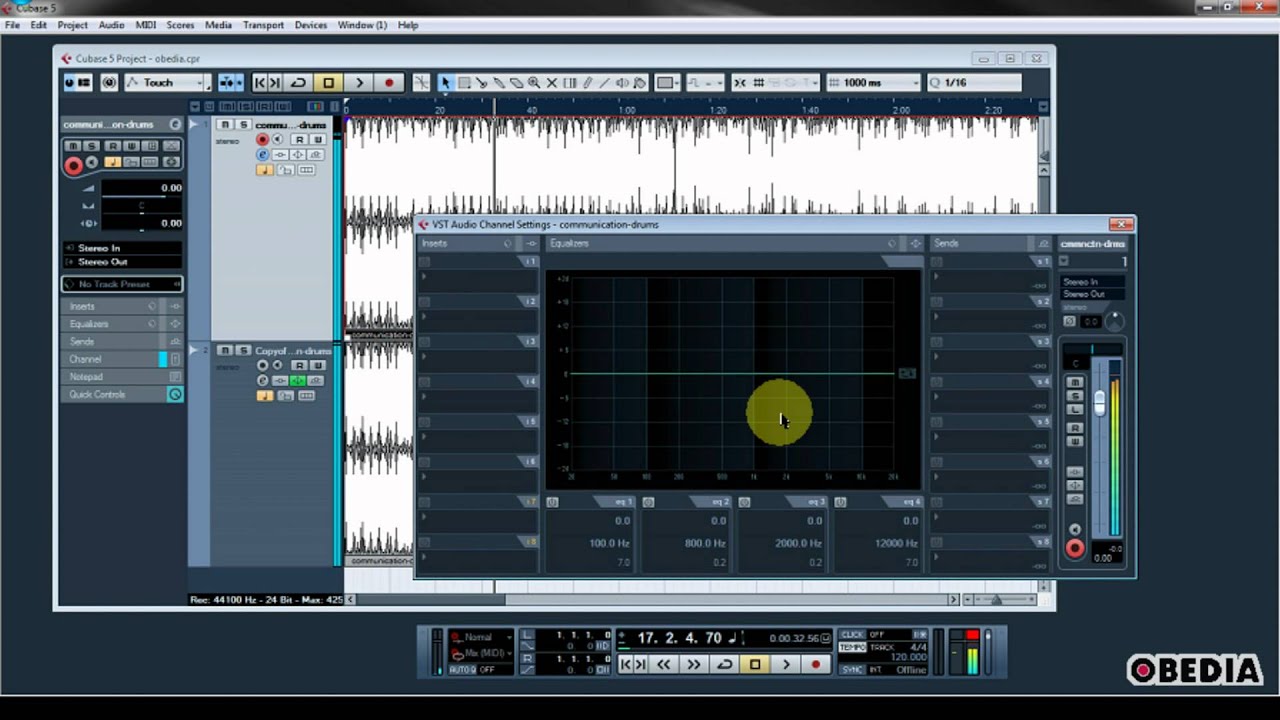The width and height of the screenshot is (1280, 720).
Task: Solo the Copyof drums track
Action: coord(243,350)
